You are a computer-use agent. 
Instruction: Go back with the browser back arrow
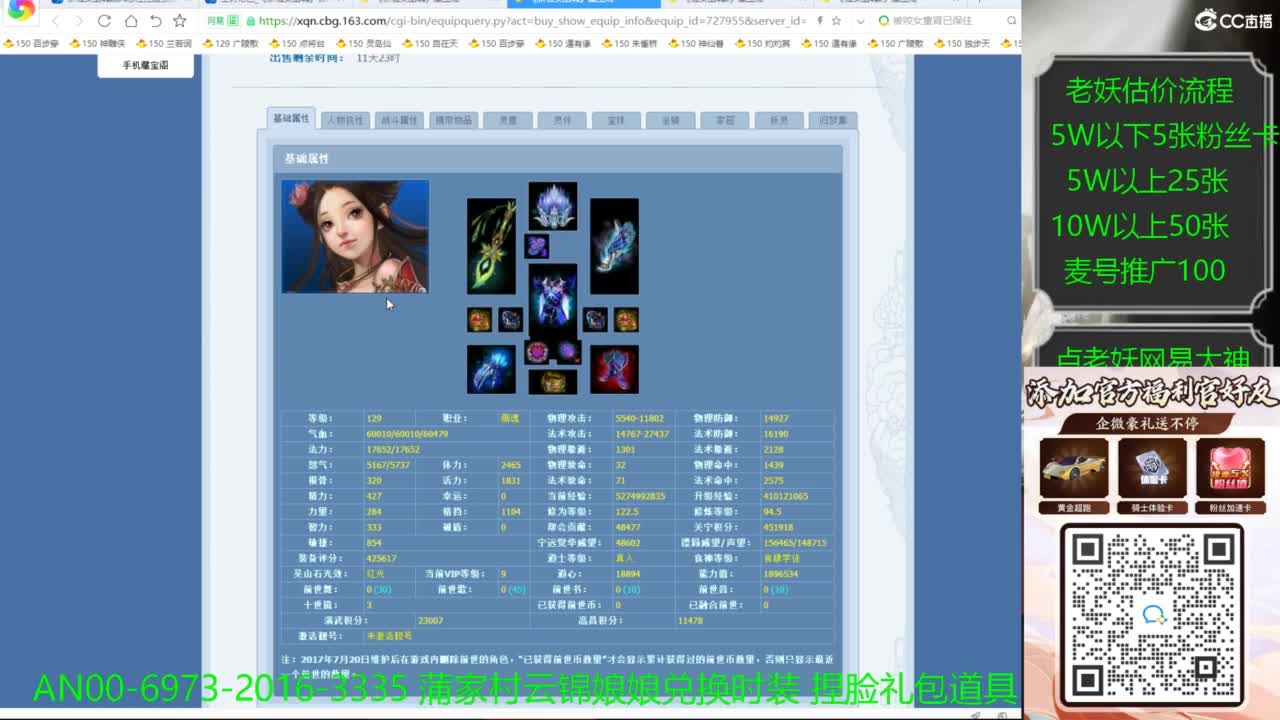coord(55,21)
